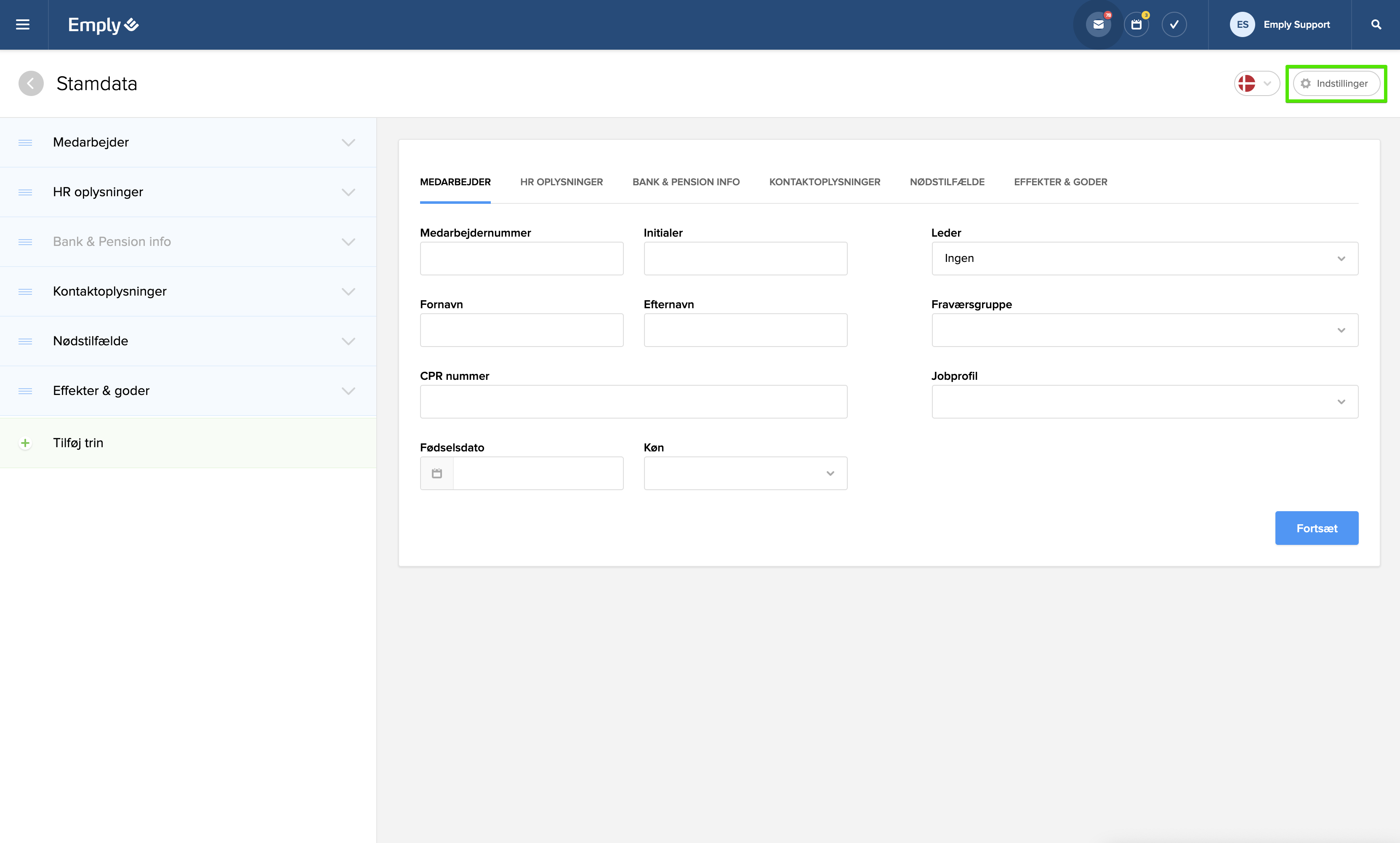Open the Indstillinger settings button
This screenshot has width=1400, height=843.
point(1336,83)
